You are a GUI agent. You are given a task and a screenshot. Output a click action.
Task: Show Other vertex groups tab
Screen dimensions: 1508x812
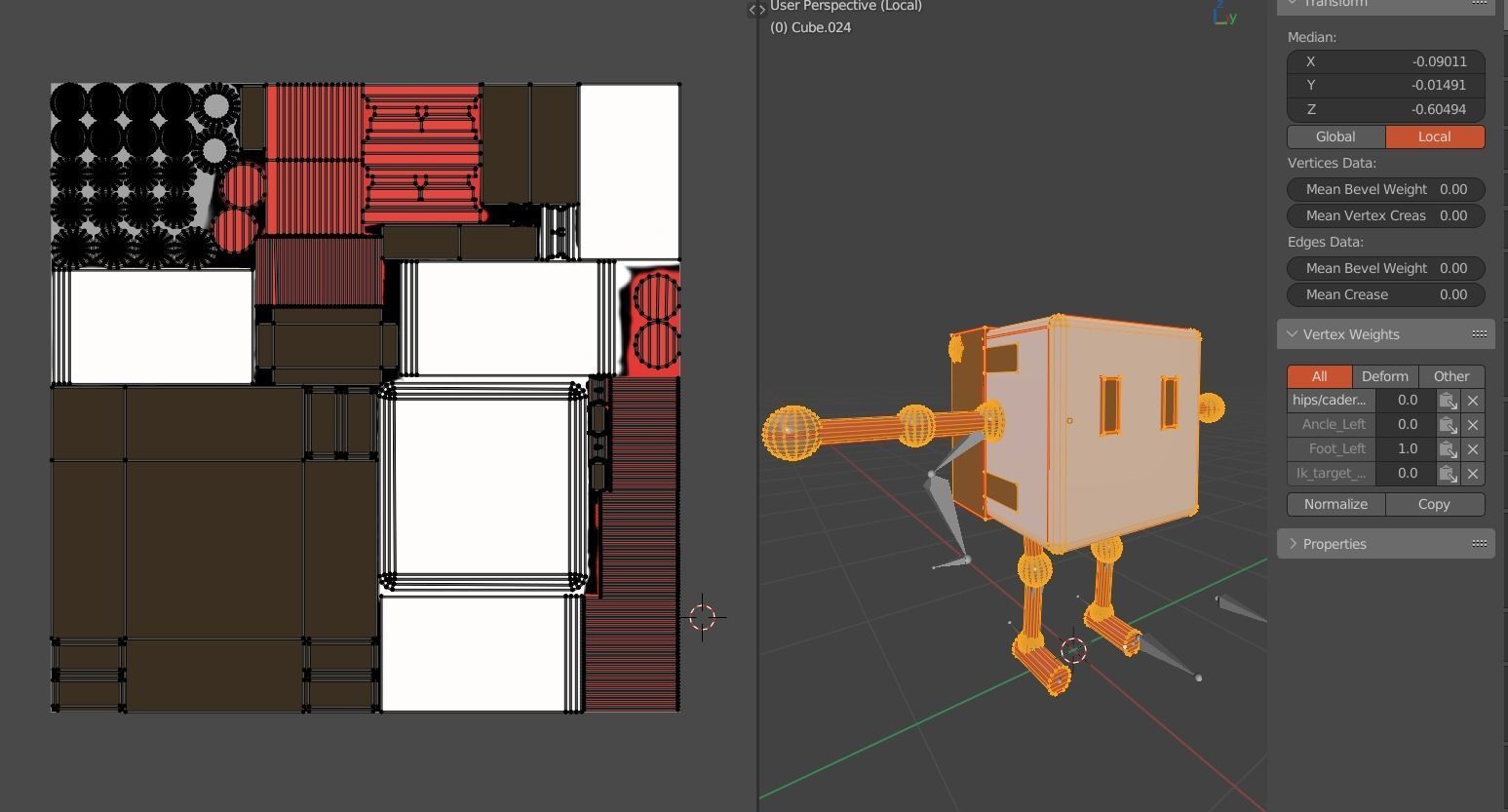pyautogui.click(x=1451, y=376)
